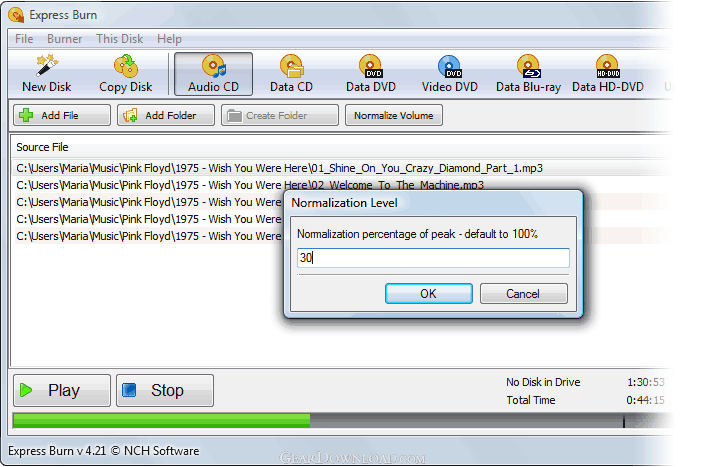Select the Audio CD mode
The image size is (706, 467).
click(x=213, y=74)
